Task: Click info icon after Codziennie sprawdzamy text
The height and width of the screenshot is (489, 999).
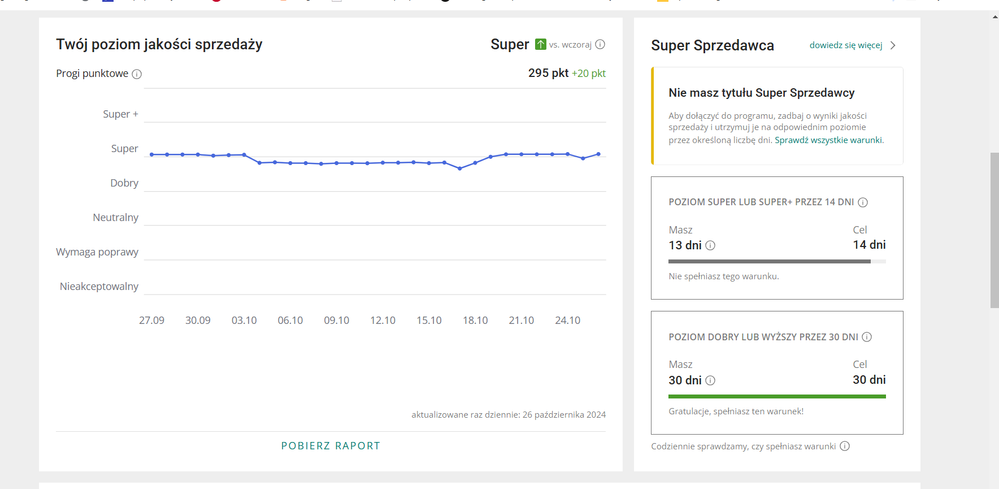Action: [x=845, y=446]
